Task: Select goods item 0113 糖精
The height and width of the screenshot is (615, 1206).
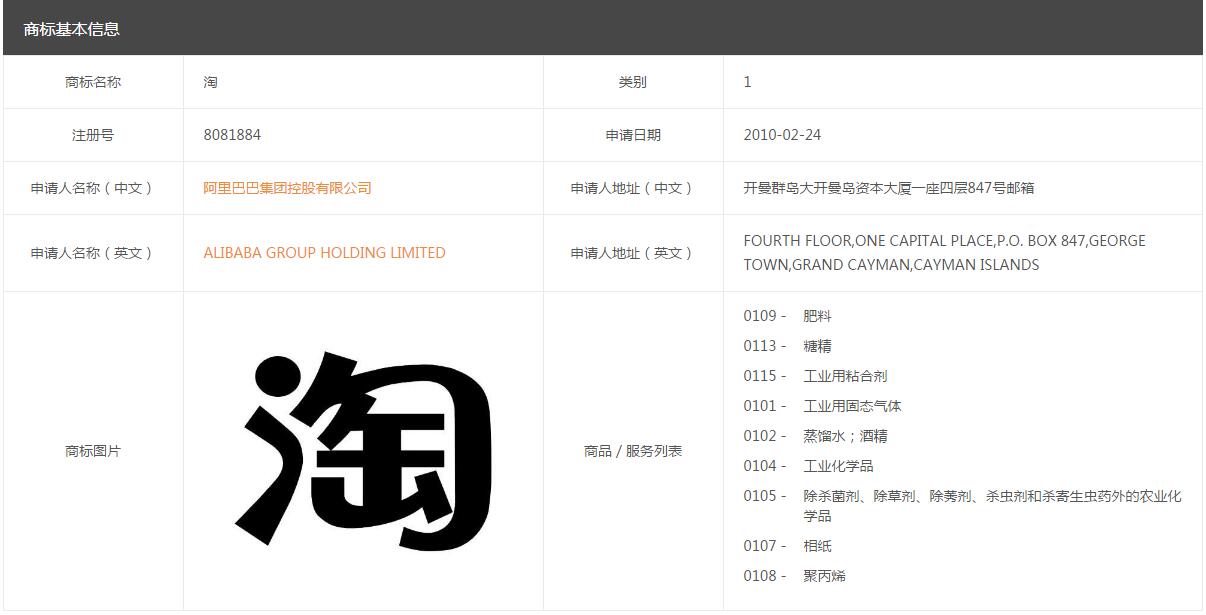Action: tap(787, 346)
